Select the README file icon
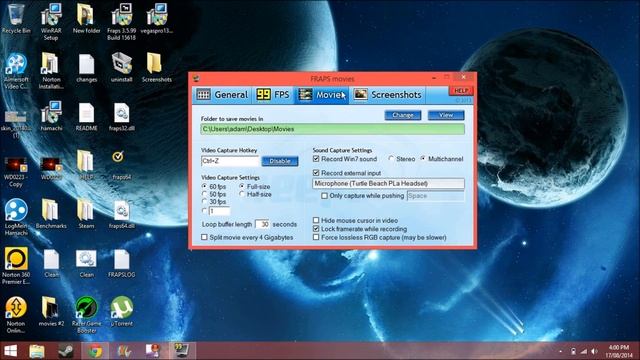The height and width of the screenshot is (360, 640). point(87,116)
